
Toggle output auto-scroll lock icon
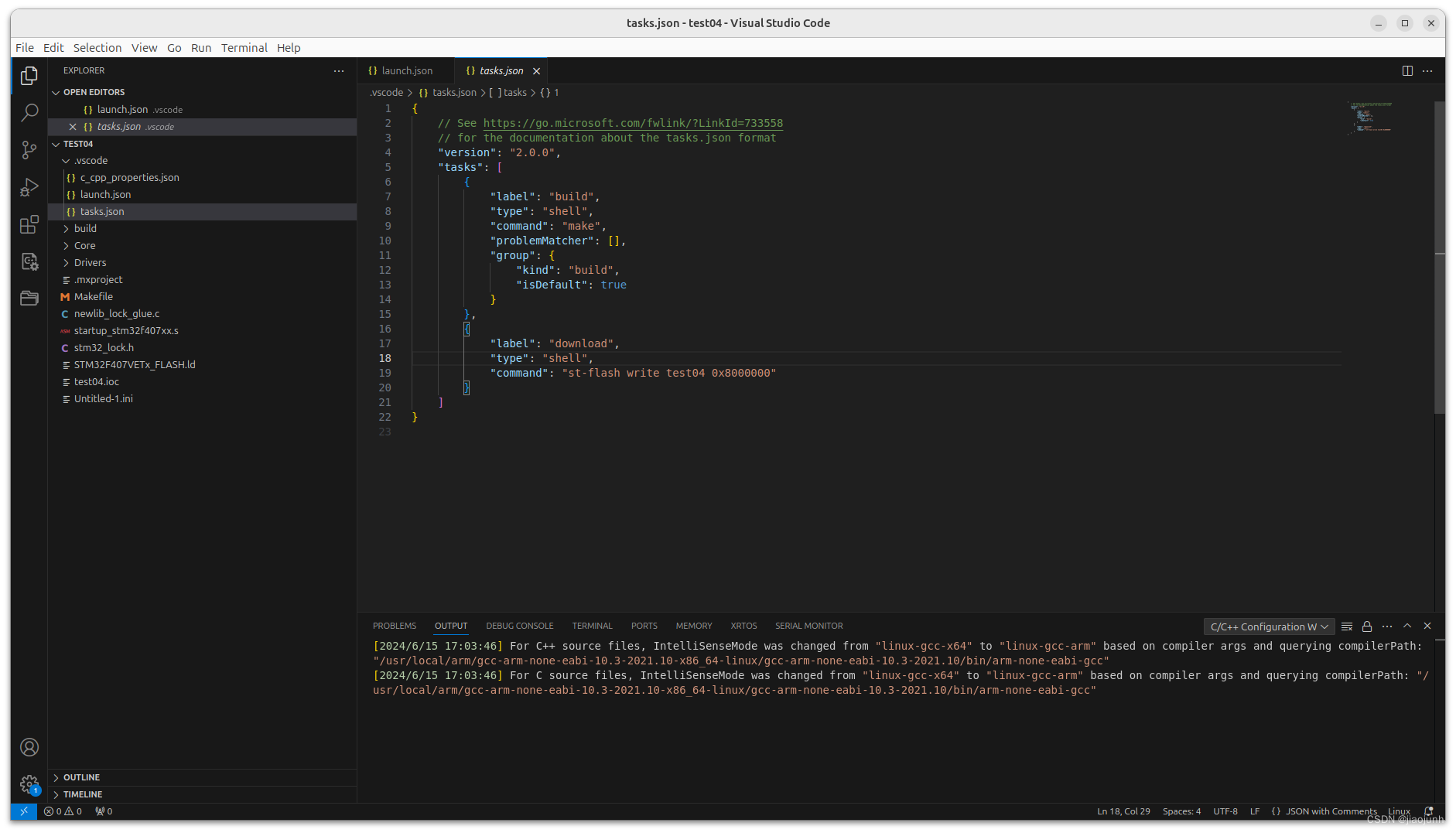click(x=1367, y=626)
